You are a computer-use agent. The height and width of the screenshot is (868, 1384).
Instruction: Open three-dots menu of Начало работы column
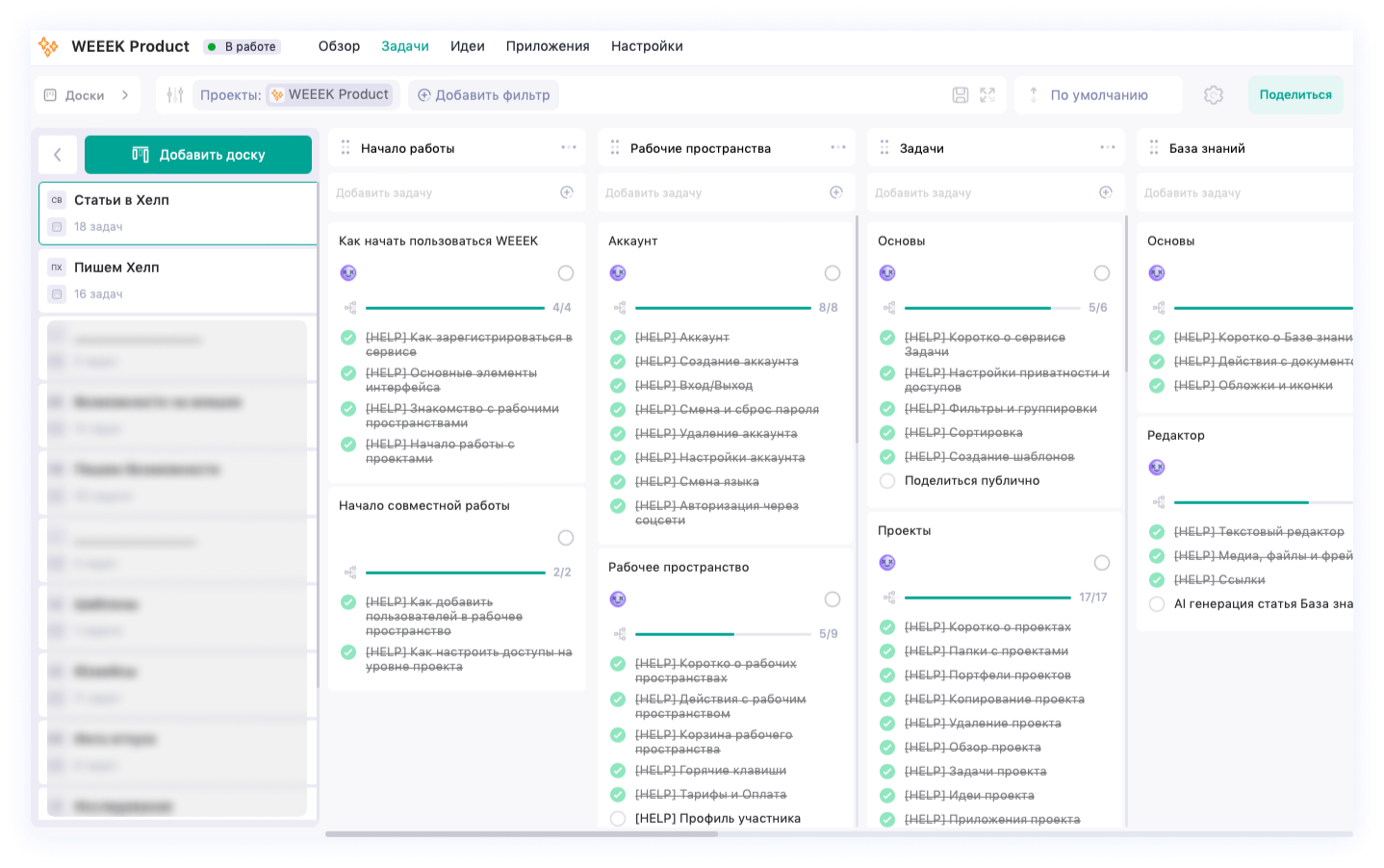point(569,148)
